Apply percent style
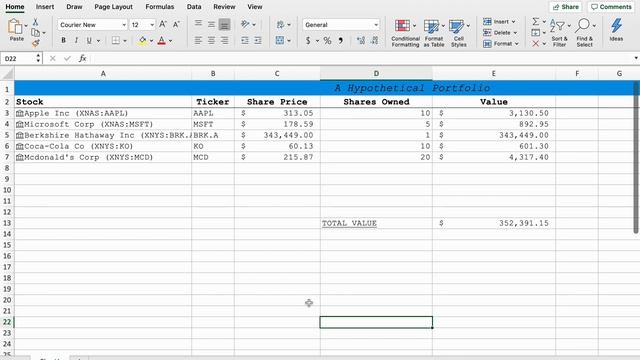 (x=327, y=40)
